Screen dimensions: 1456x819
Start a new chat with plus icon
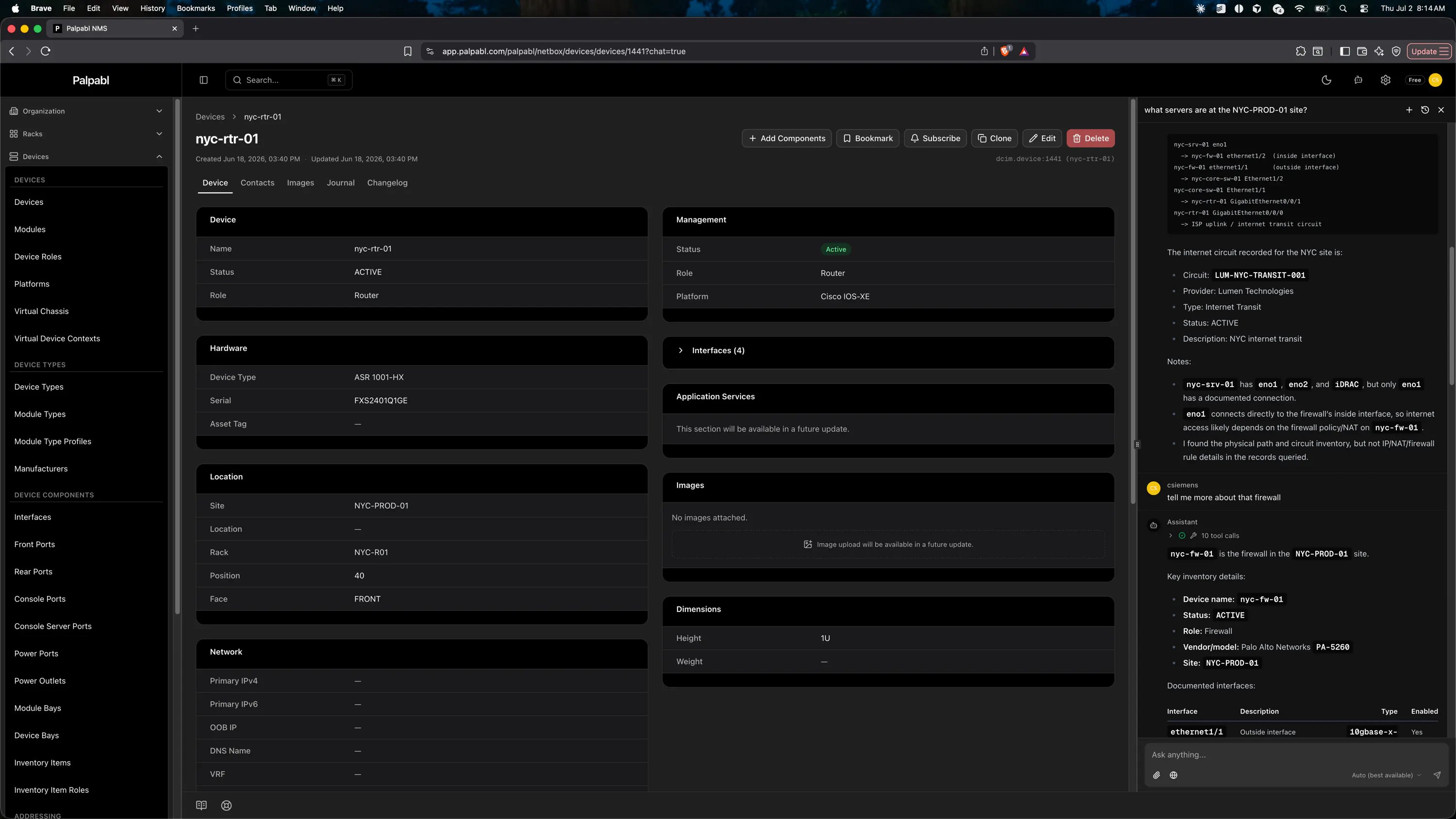(x=1409, y=110)
